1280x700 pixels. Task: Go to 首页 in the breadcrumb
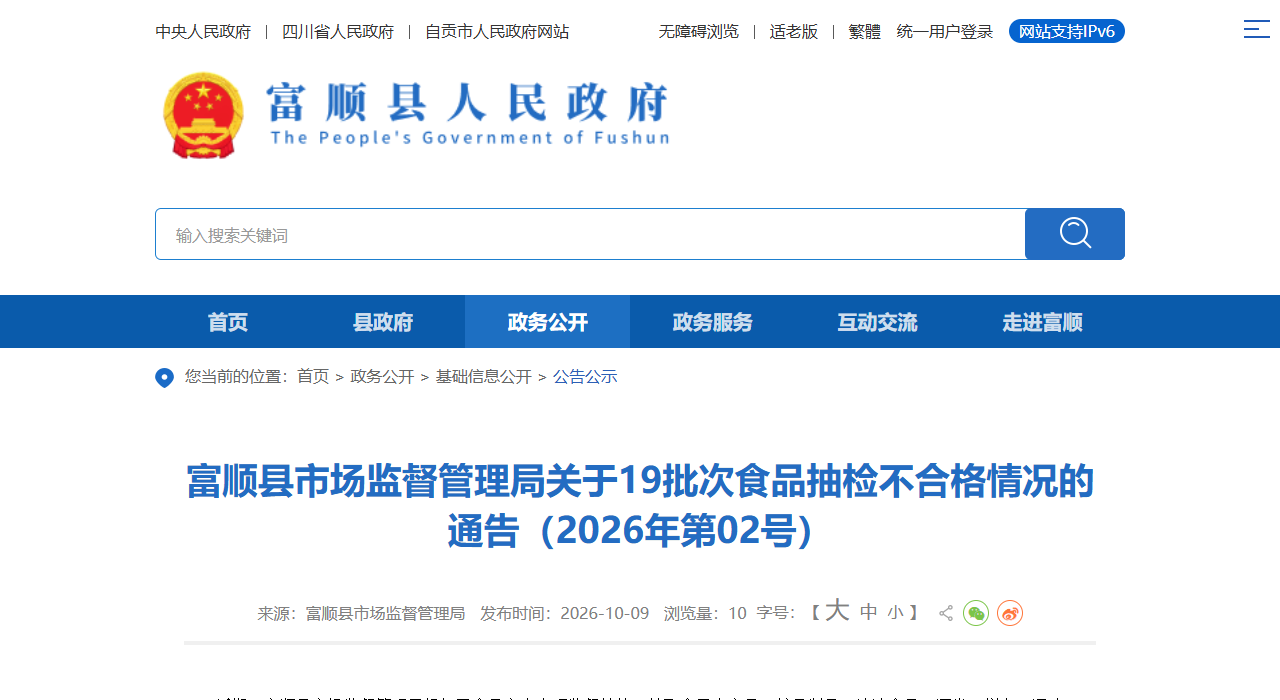coord(313,377)
